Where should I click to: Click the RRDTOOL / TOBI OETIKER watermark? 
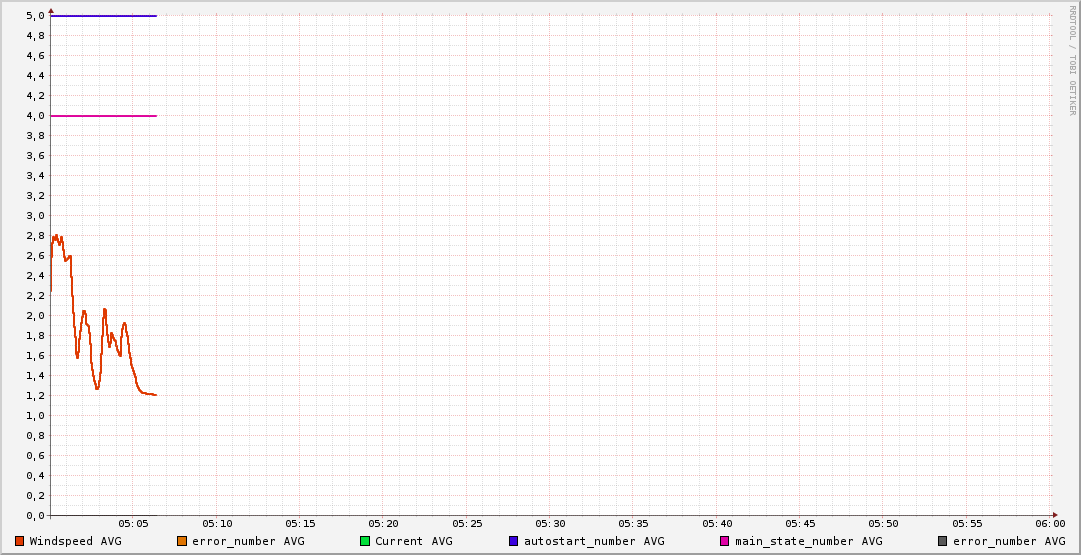(1072, 60)
